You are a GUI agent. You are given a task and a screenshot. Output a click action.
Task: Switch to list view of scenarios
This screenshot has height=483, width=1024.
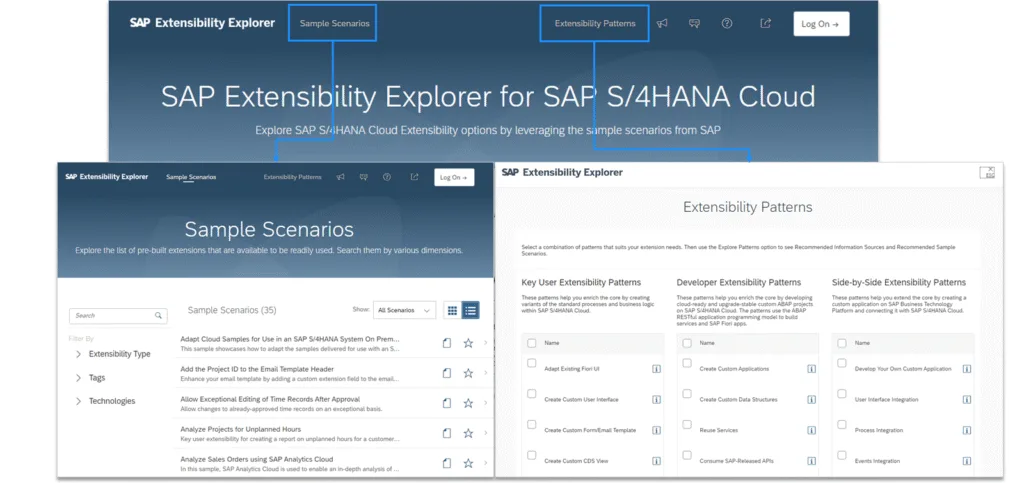click(x=470, y=311)
